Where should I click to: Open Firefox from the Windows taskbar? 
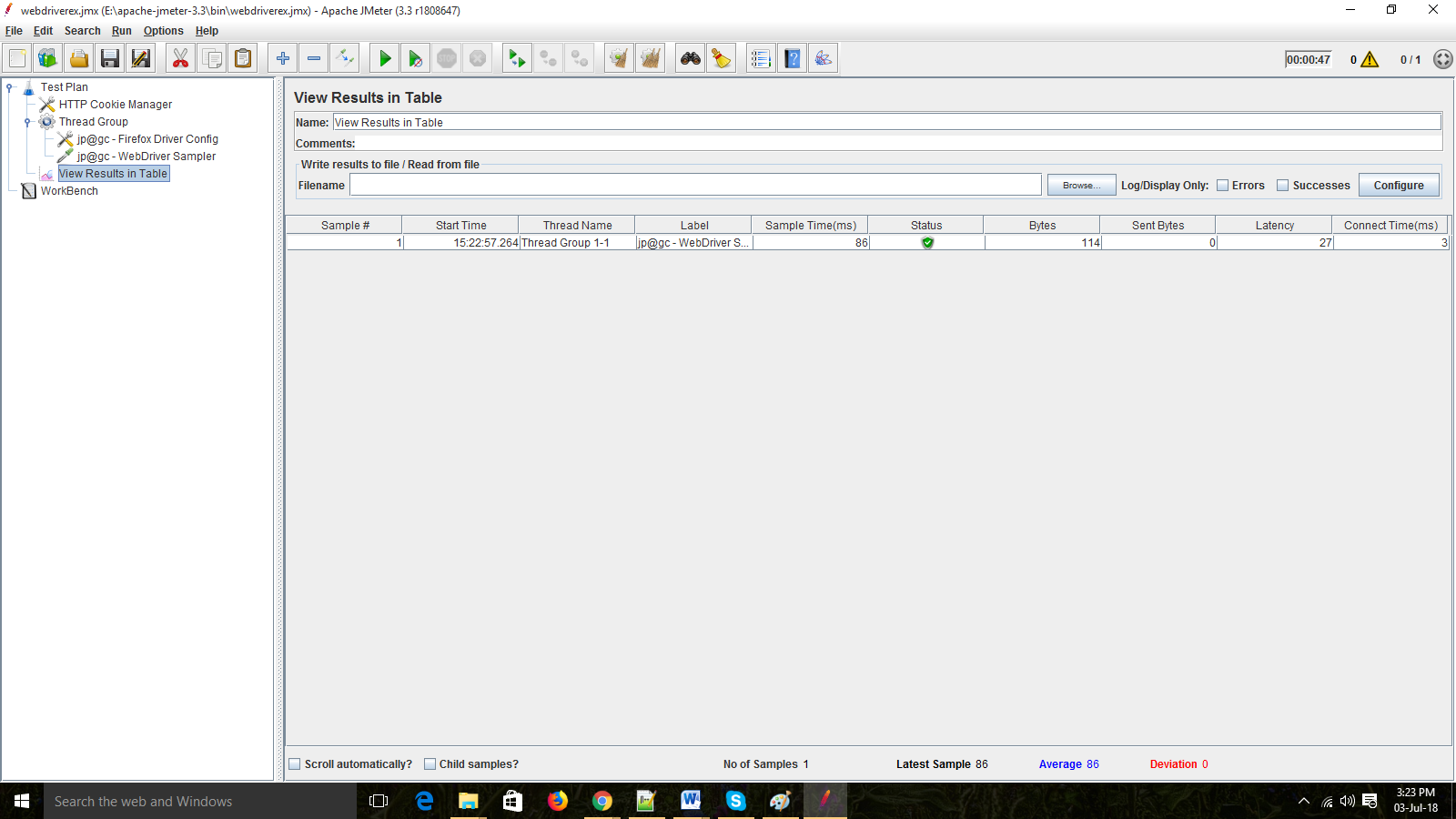[x=558, y=801]
